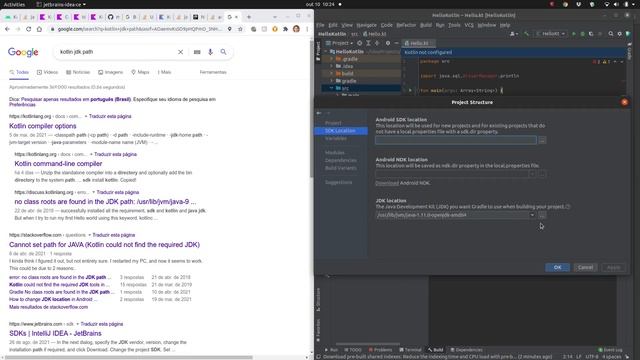Image resolution: width=640 pixels, height=360 pixels.
Task: Switch to the Maps results tab
Action: coord(140,72)
